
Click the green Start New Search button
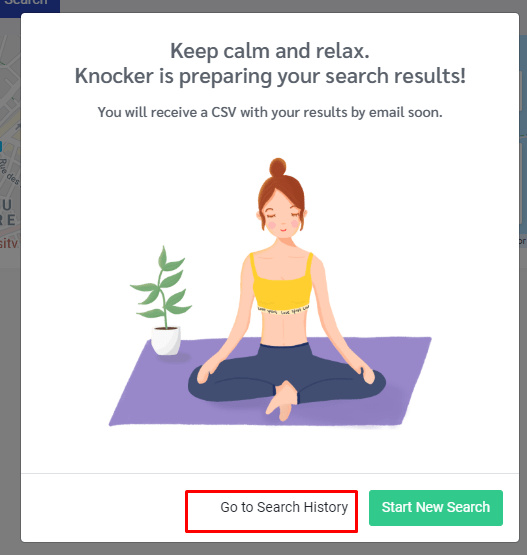436,508
